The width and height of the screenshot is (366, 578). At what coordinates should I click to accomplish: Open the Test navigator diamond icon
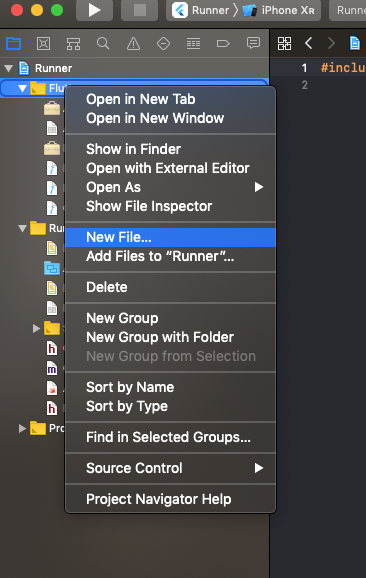(163, 44)
